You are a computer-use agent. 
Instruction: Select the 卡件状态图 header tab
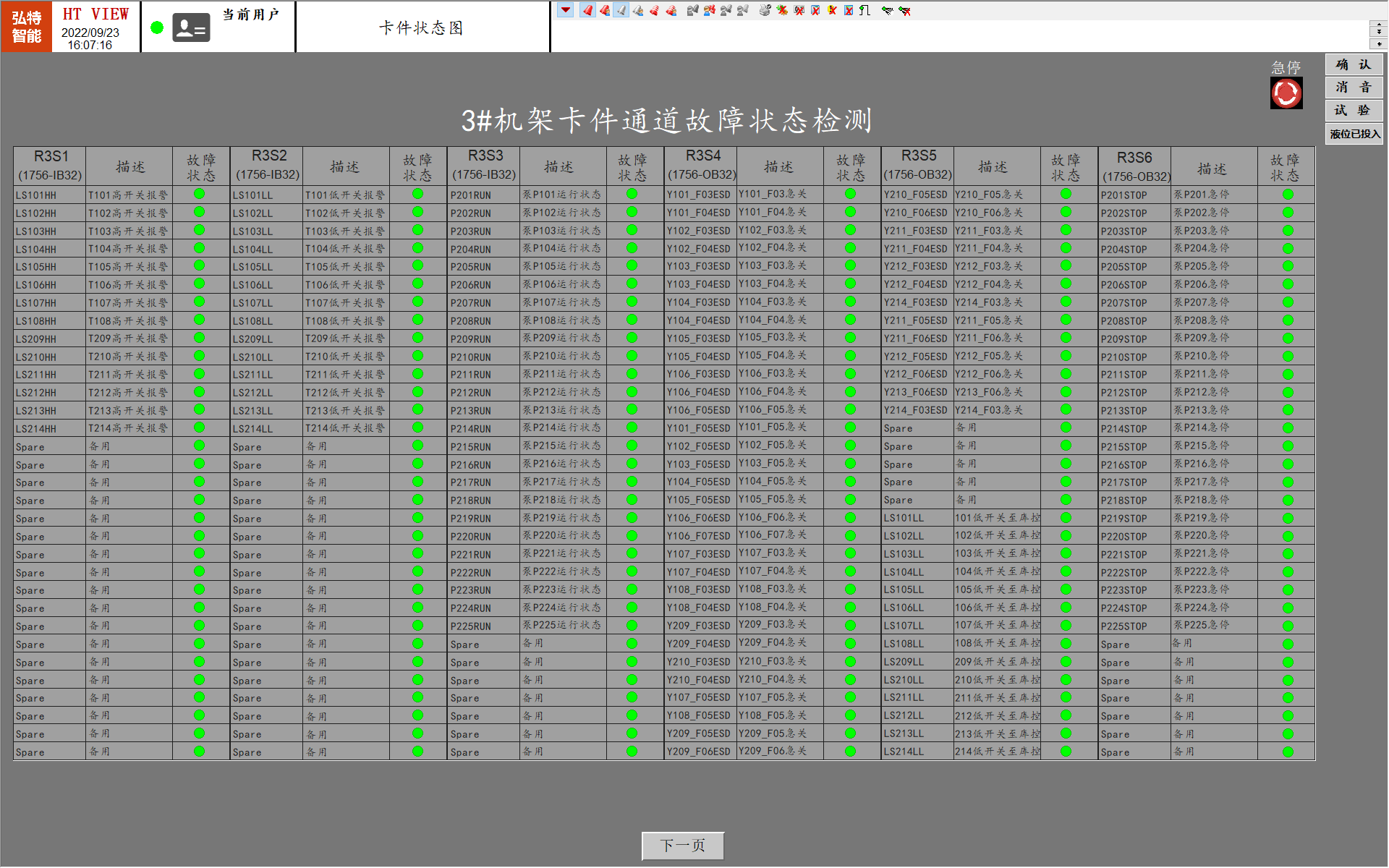point(422,26)
